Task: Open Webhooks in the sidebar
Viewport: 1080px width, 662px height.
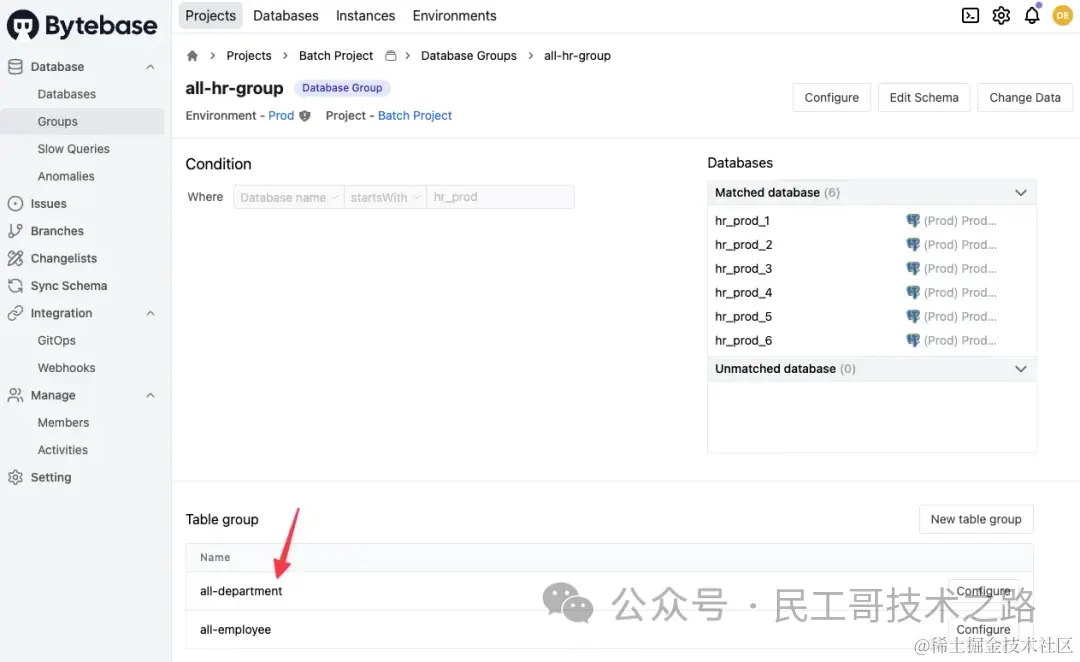Action: 67,368
